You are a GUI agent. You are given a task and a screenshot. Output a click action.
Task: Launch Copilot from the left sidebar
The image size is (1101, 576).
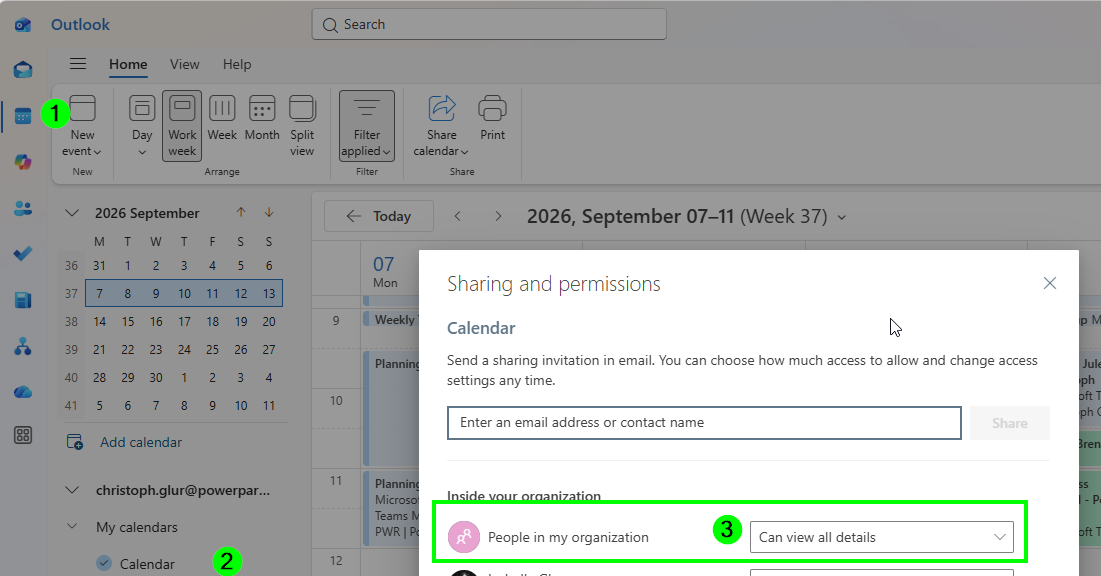tap(22, 162)
